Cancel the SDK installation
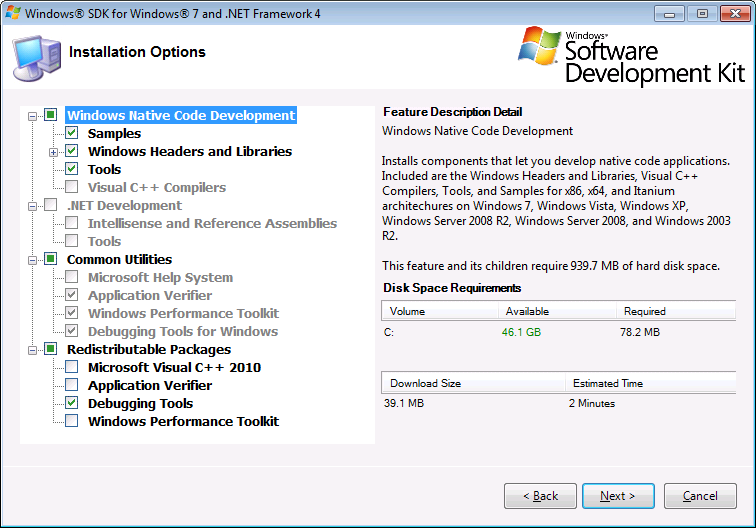Viewport: 756px width, 528px height. click(x=700, y=496)
